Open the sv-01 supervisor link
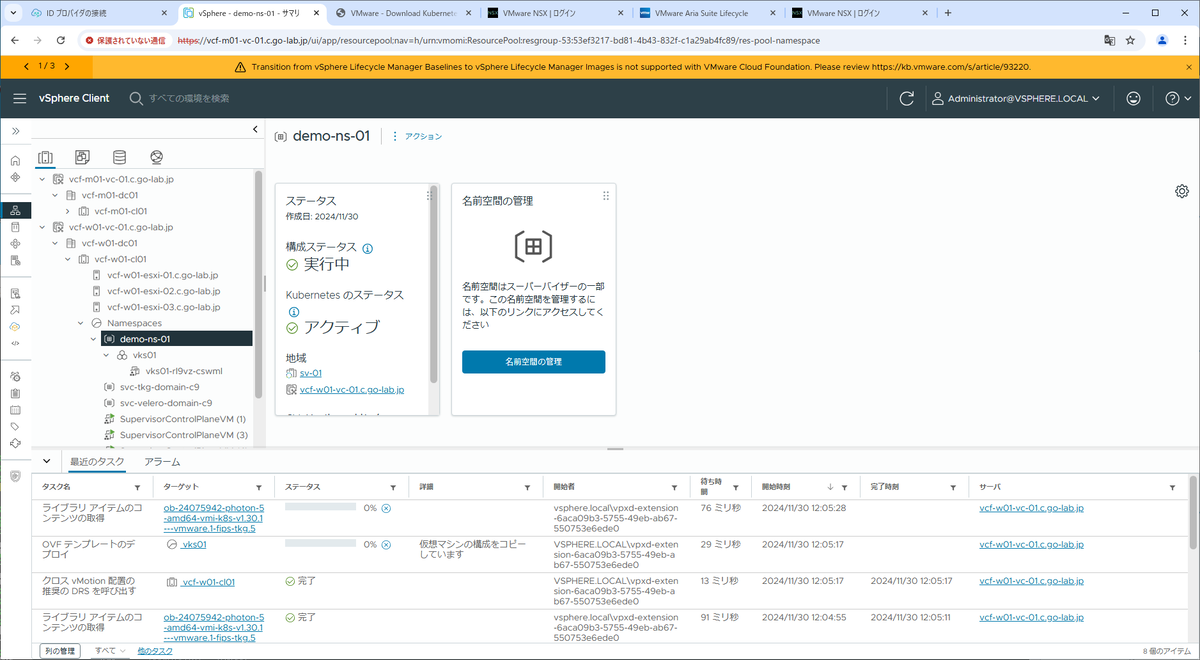1200x660 pixels. (x=310, y=373)
